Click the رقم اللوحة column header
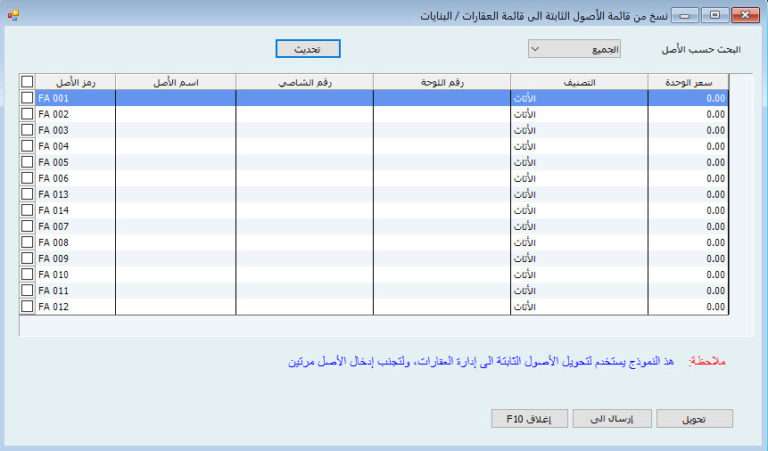This screenshot has height=451, width=768. click(x=441, y=82)
